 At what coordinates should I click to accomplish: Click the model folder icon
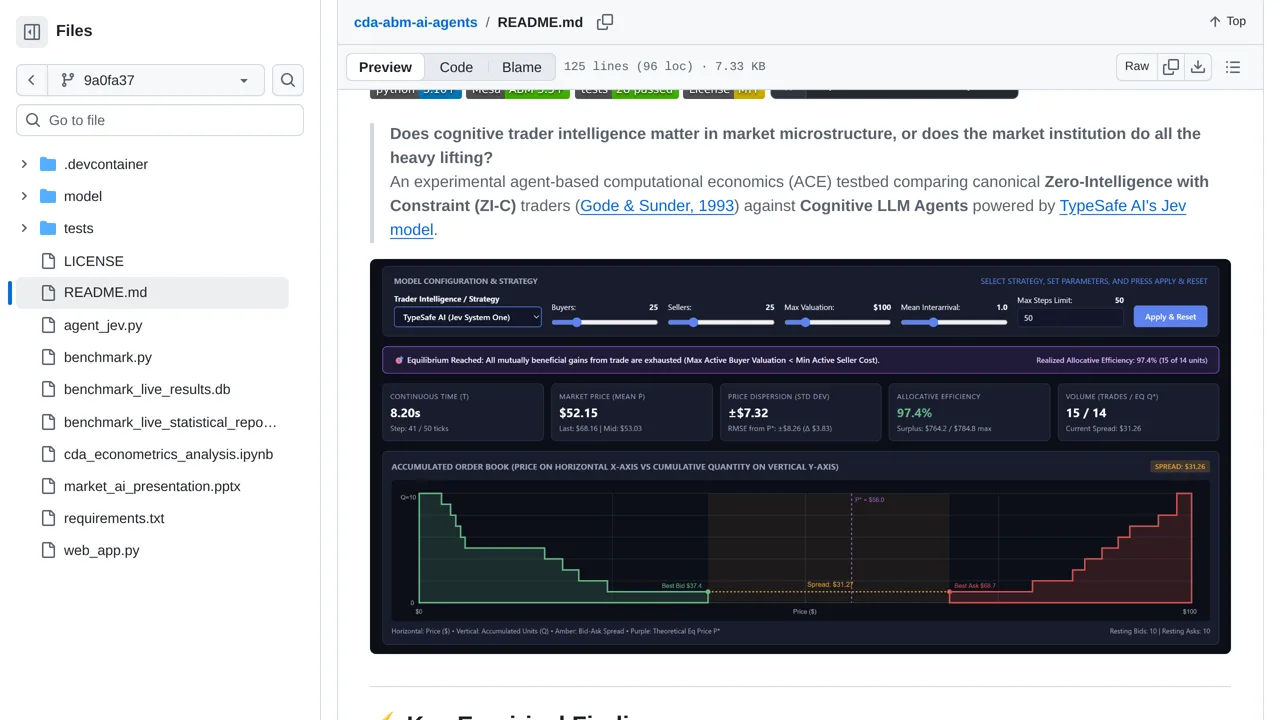48,196
